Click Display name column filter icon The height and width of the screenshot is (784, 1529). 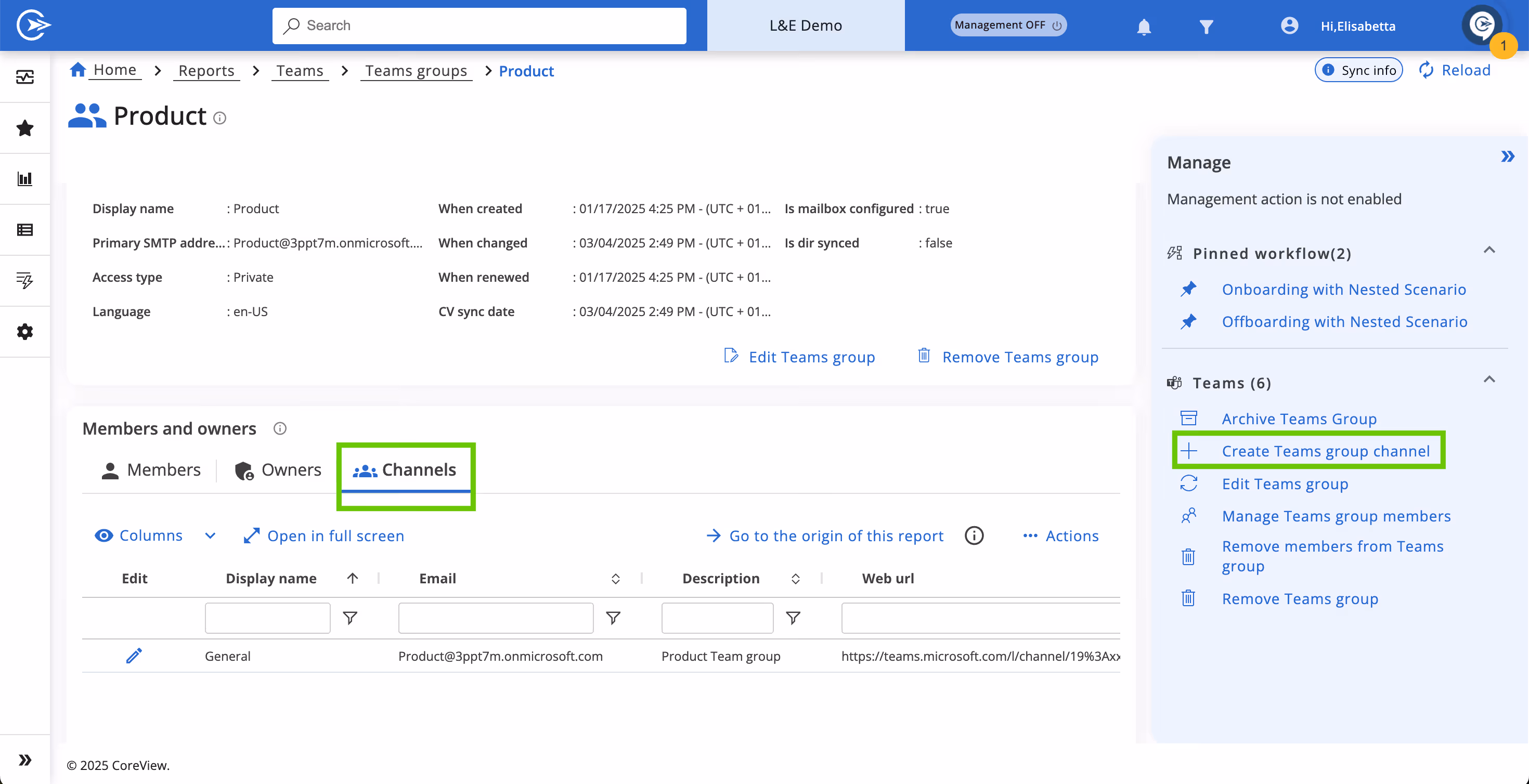click(x=350, y=618)
